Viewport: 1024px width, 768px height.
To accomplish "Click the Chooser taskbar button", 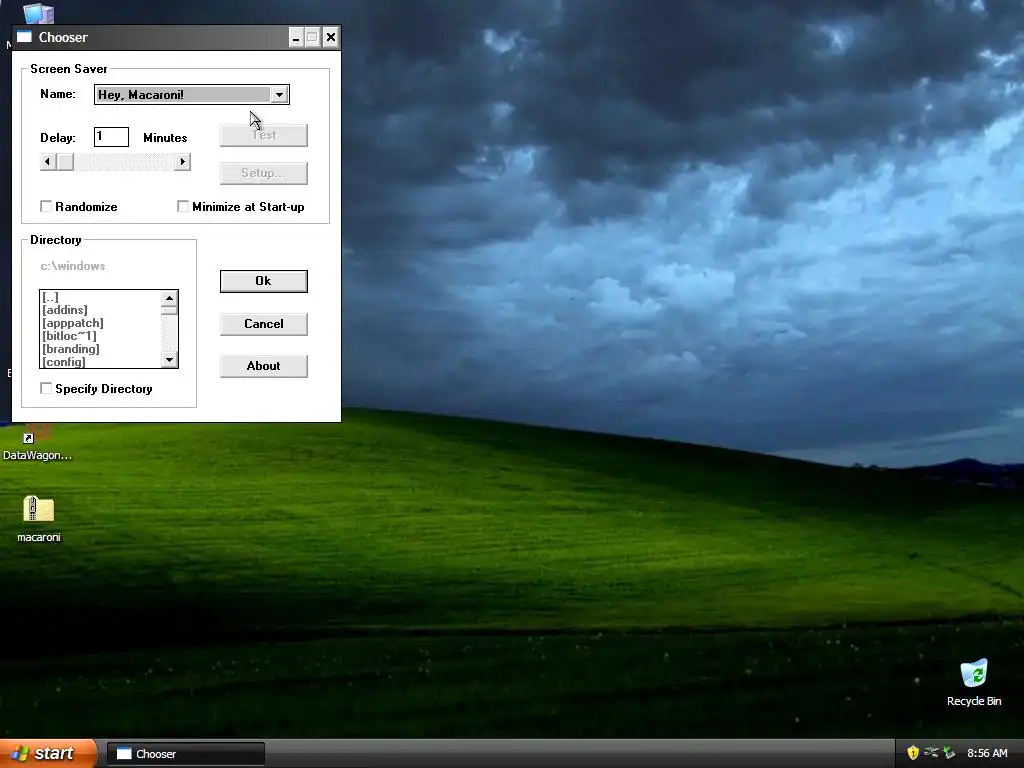I will (x=186, y=754).
